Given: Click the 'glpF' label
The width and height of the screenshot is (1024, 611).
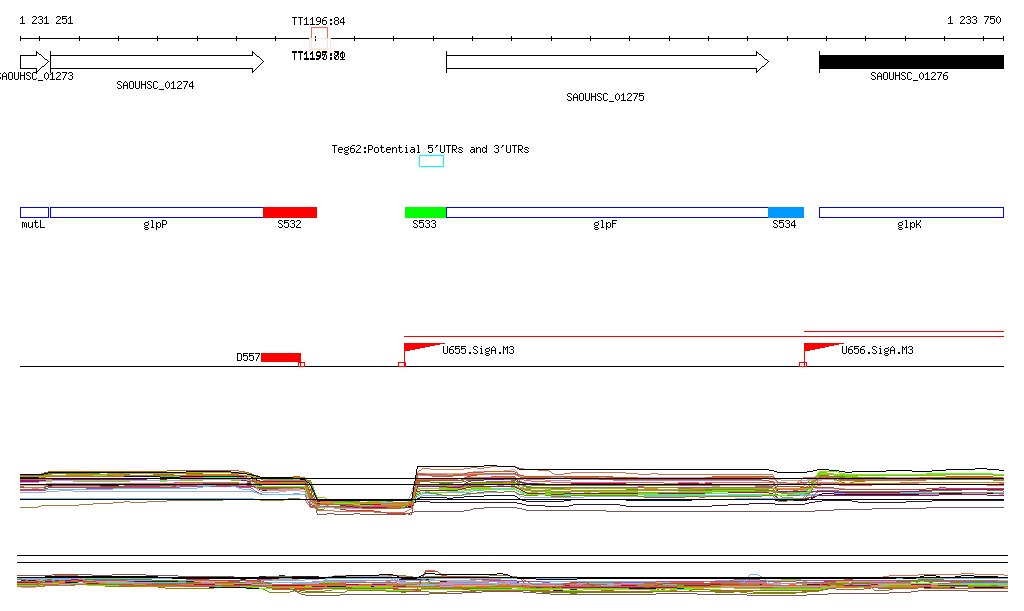Looking at the screenshot, I should (x=605, y=225).
